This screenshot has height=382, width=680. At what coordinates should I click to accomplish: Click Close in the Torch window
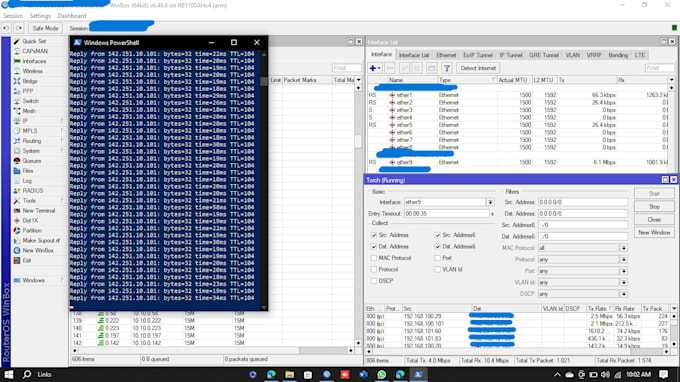click(x=654, y=220)
